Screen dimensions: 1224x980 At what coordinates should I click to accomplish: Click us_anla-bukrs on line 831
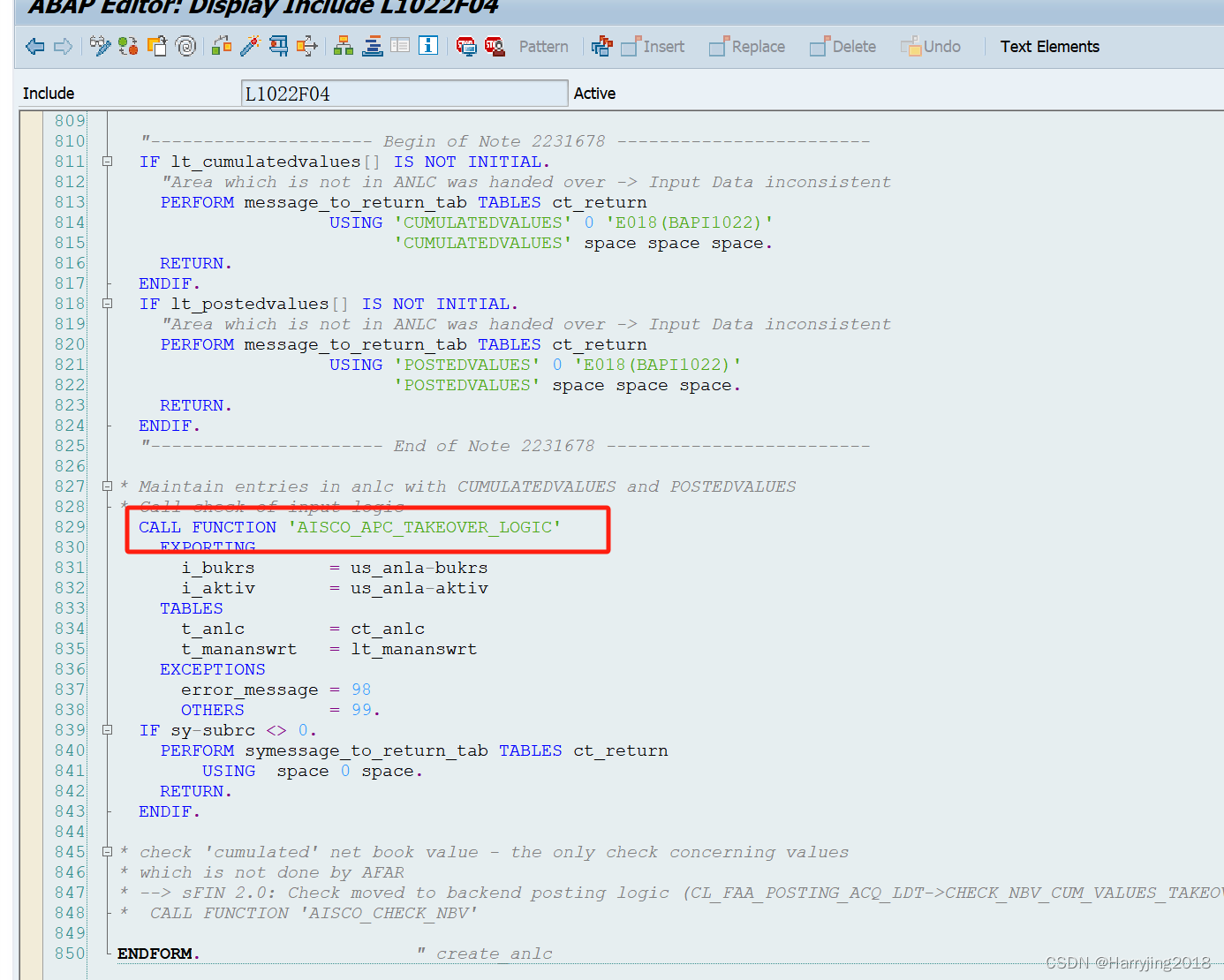[x=419, y=568]
